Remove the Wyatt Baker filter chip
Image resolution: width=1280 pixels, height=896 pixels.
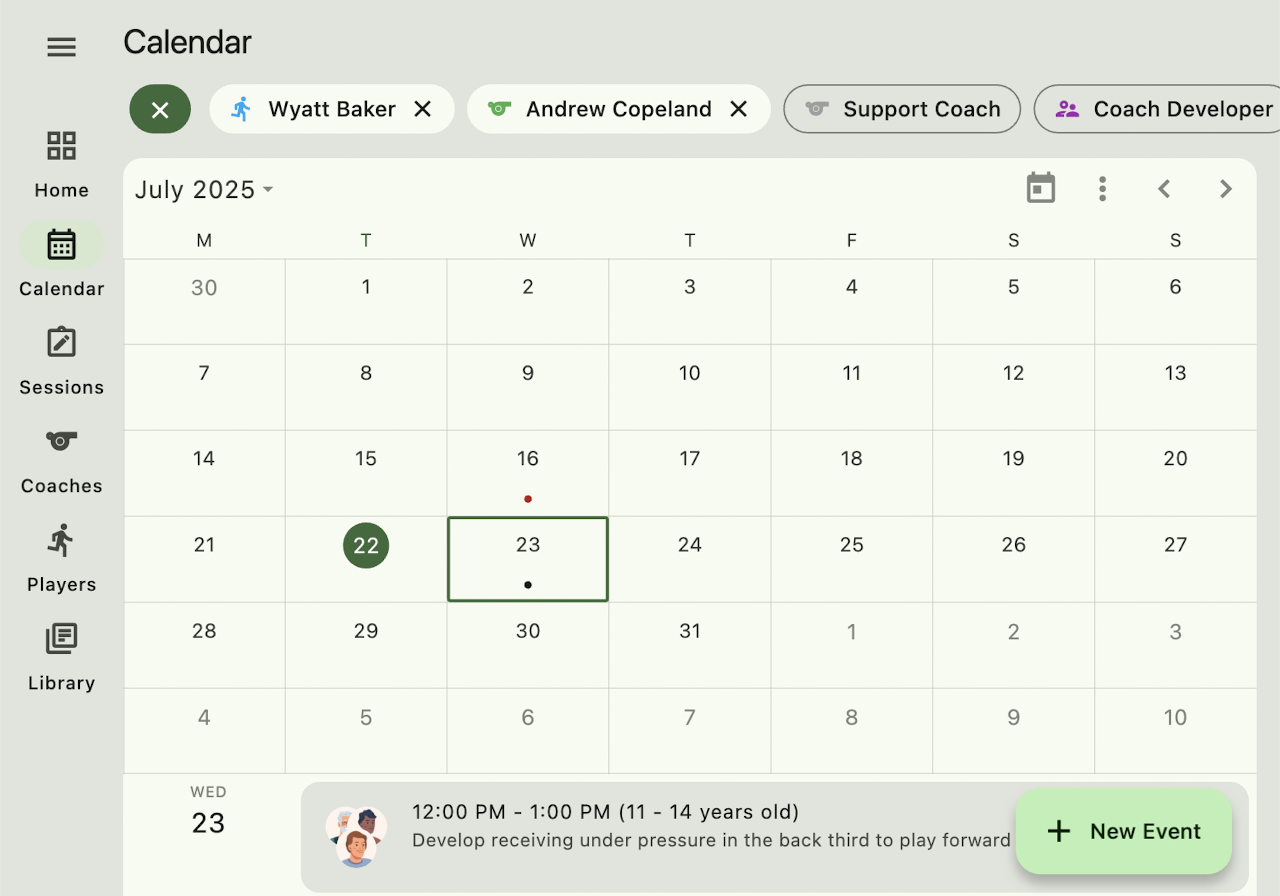tap(423, 109)
